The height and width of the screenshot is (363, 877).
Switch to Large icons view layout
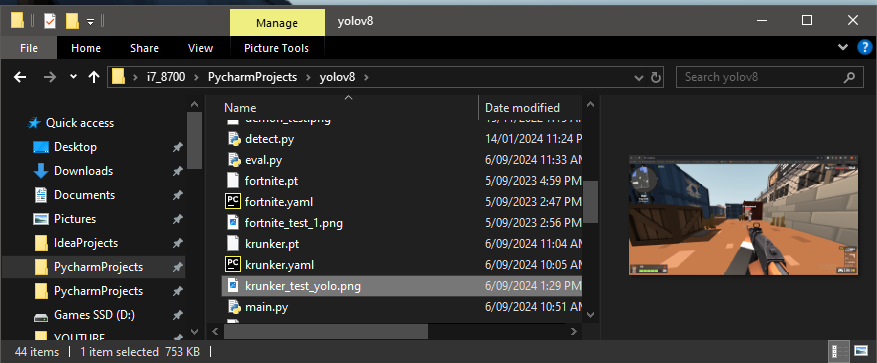click(x=861, y=351)
